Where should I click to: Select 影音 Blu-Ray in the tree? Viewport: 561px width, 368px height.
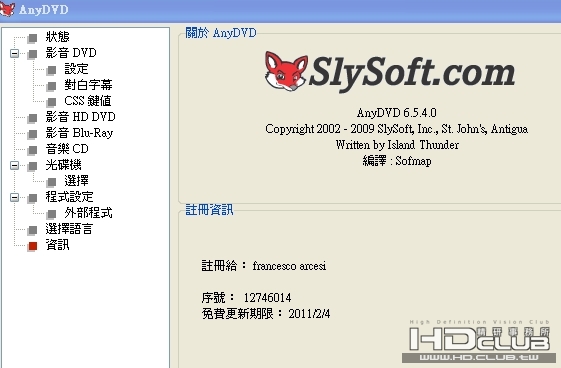[x=79, y=133]
